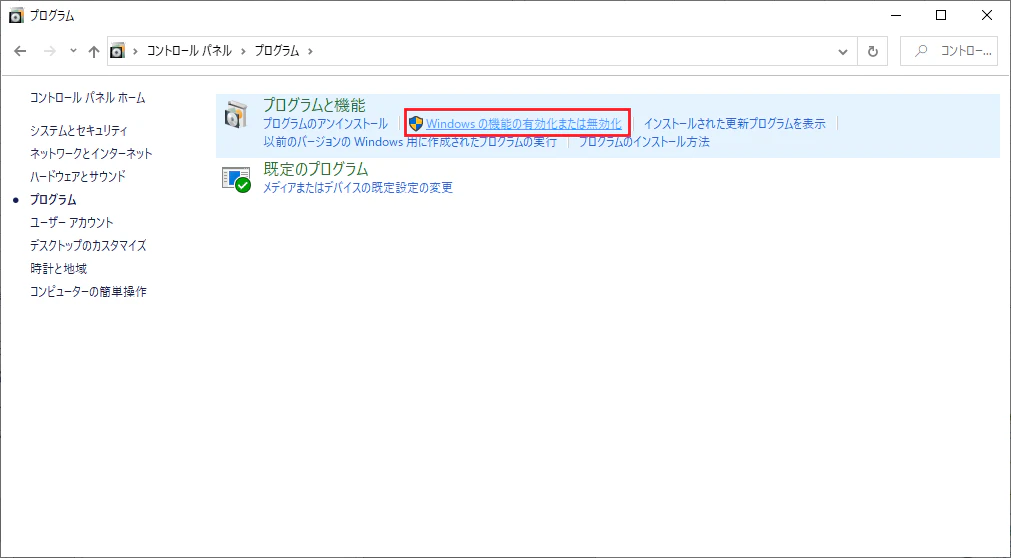1011x558 pixels.
Task: Click コントロール パネル in the breadcrumb
Action: (x=189, y=51)
